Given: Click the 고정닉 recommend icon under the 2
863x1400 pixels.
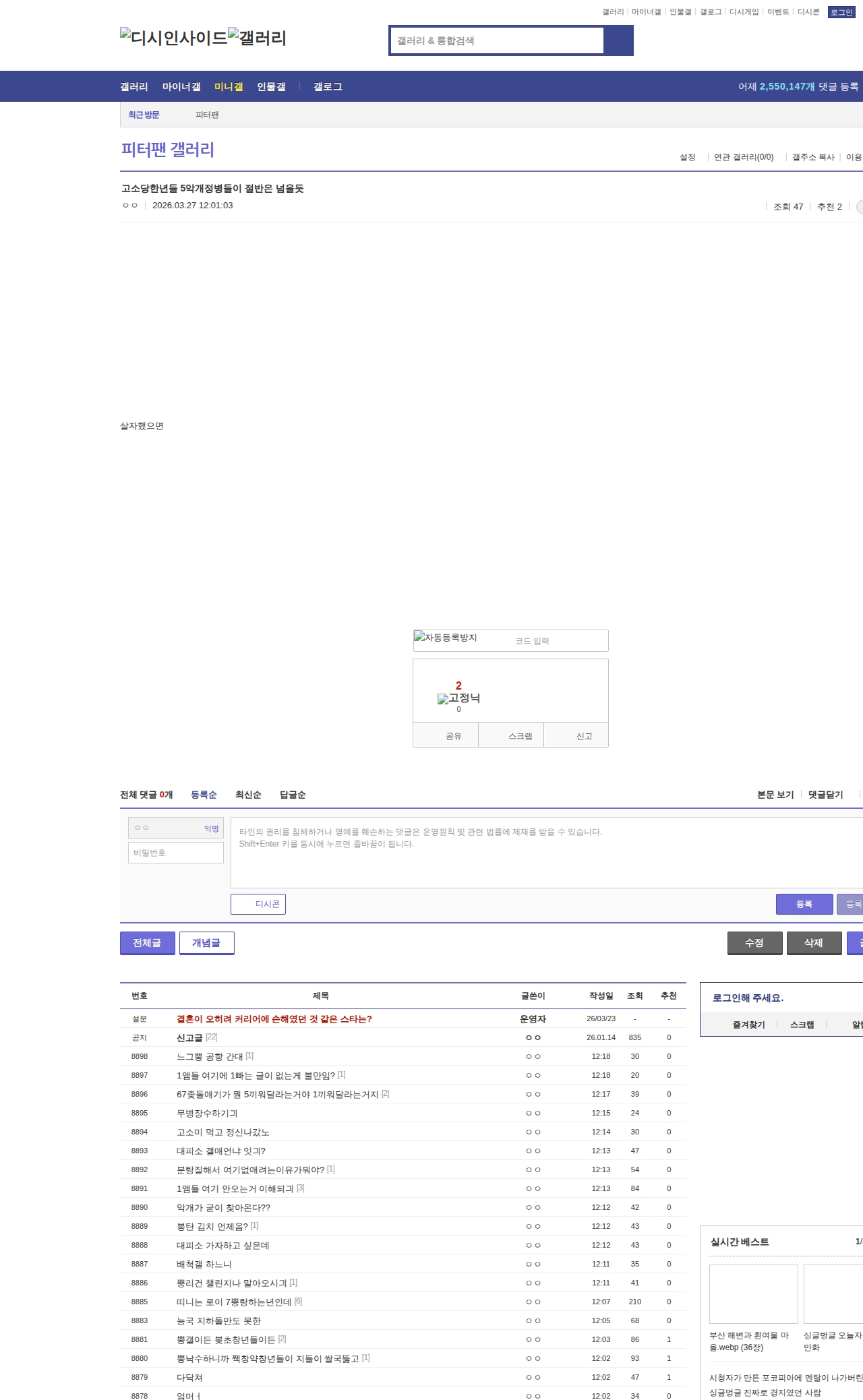Looking at the screenshot, I should coord(458,698).
